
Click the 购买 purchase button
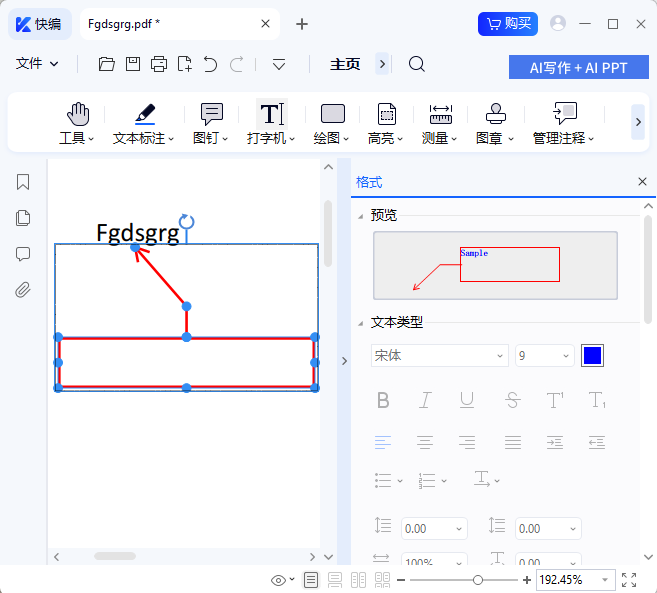tap(508, 24)
